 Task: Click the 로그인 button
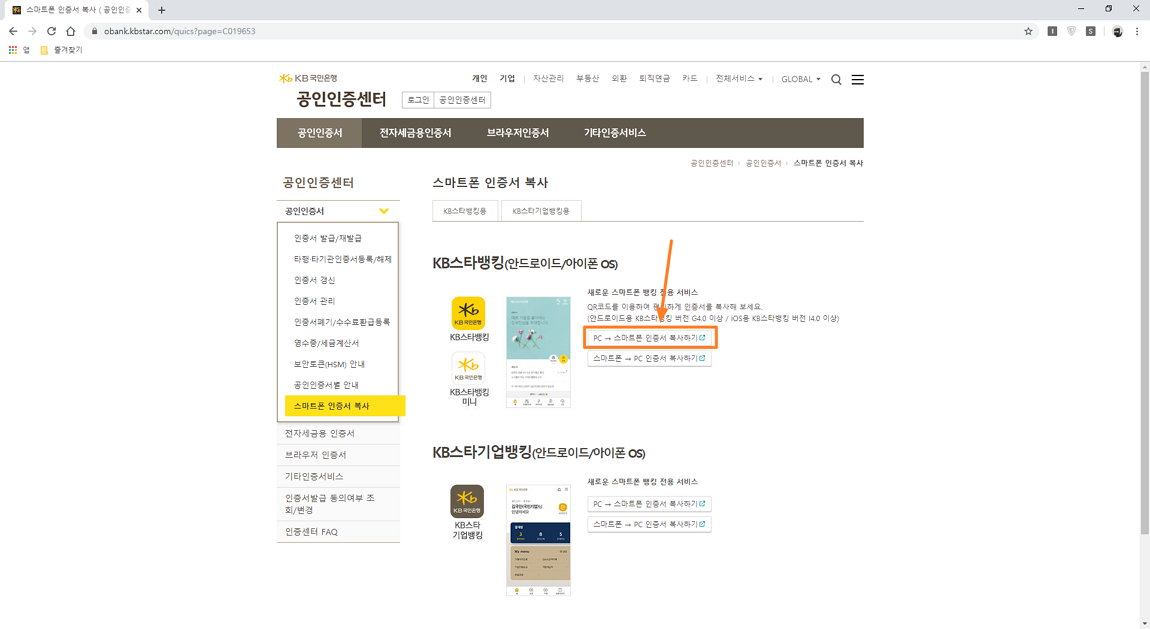point(418,100)
